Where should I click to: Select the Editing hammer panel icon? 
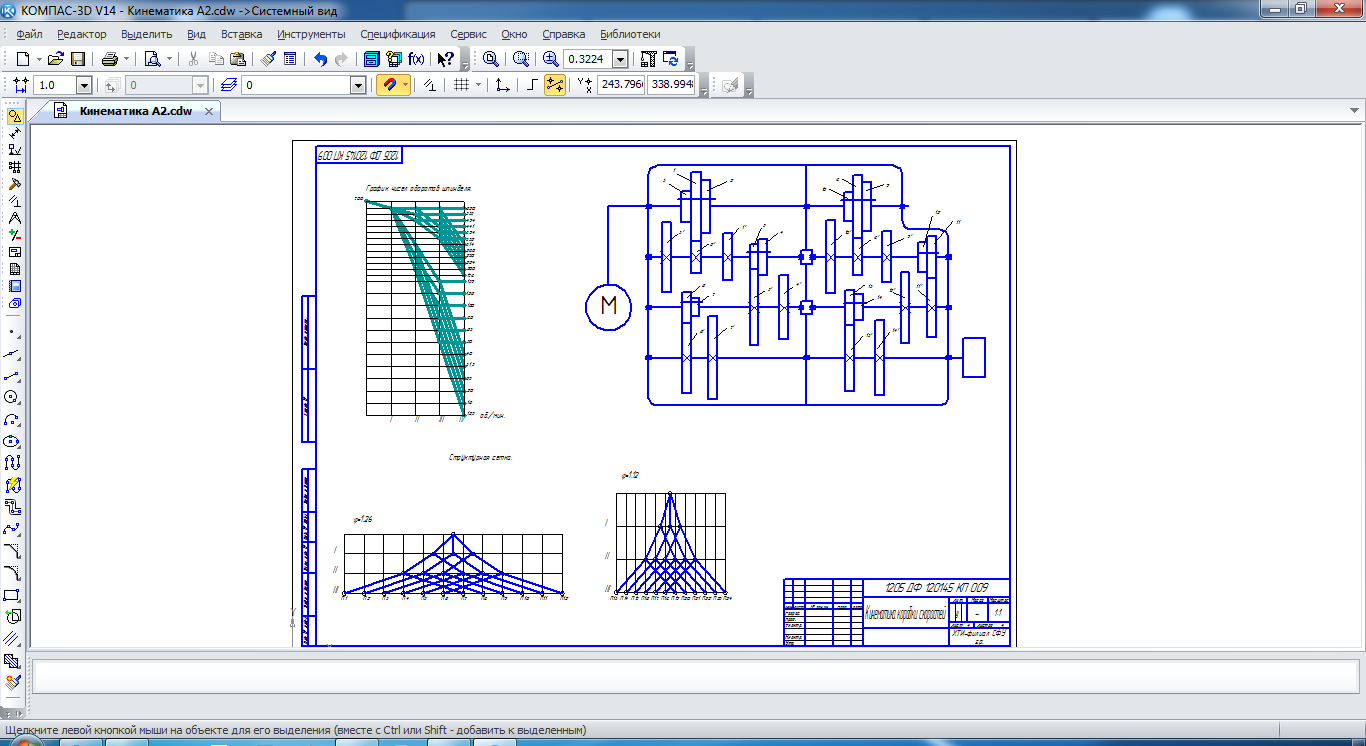14,184
